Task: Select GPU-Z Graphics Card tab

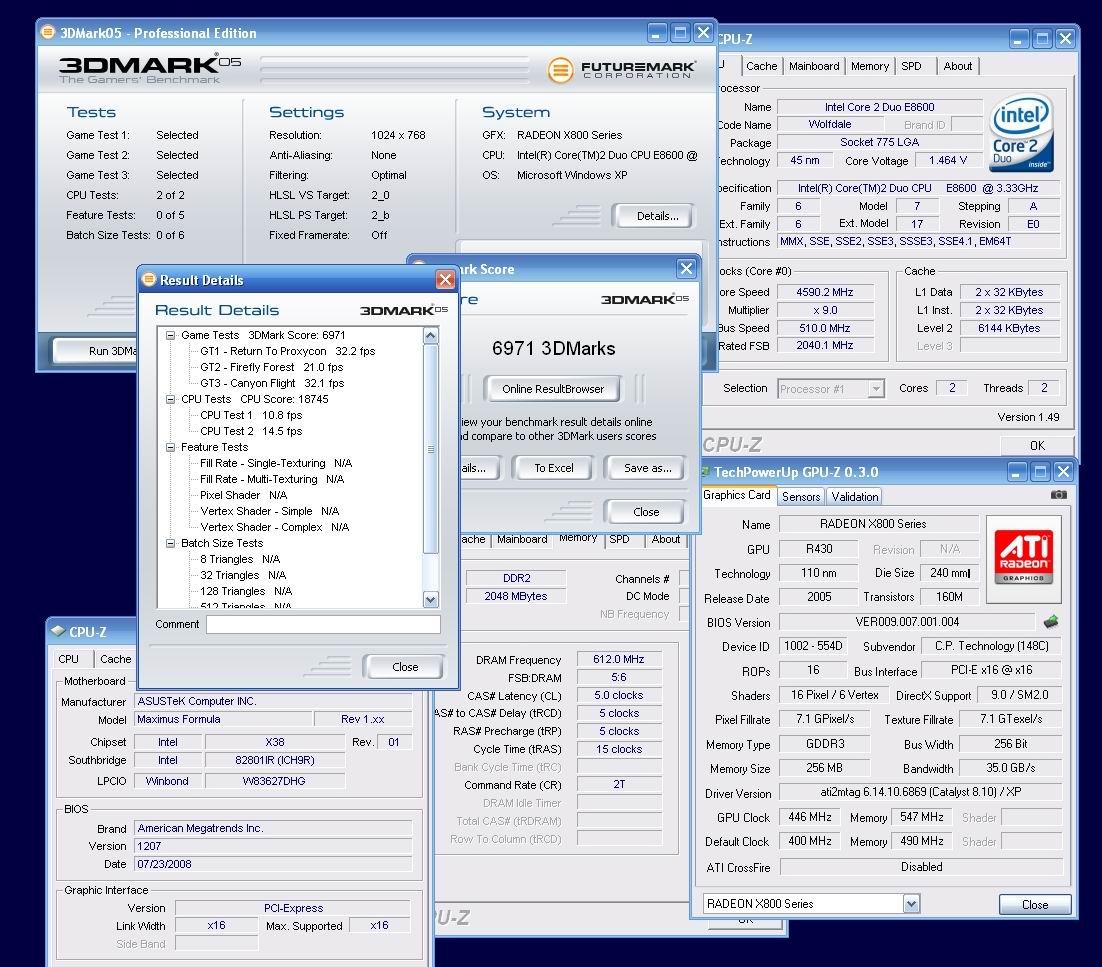Action: pyautogui.click(x=737, y=495)
